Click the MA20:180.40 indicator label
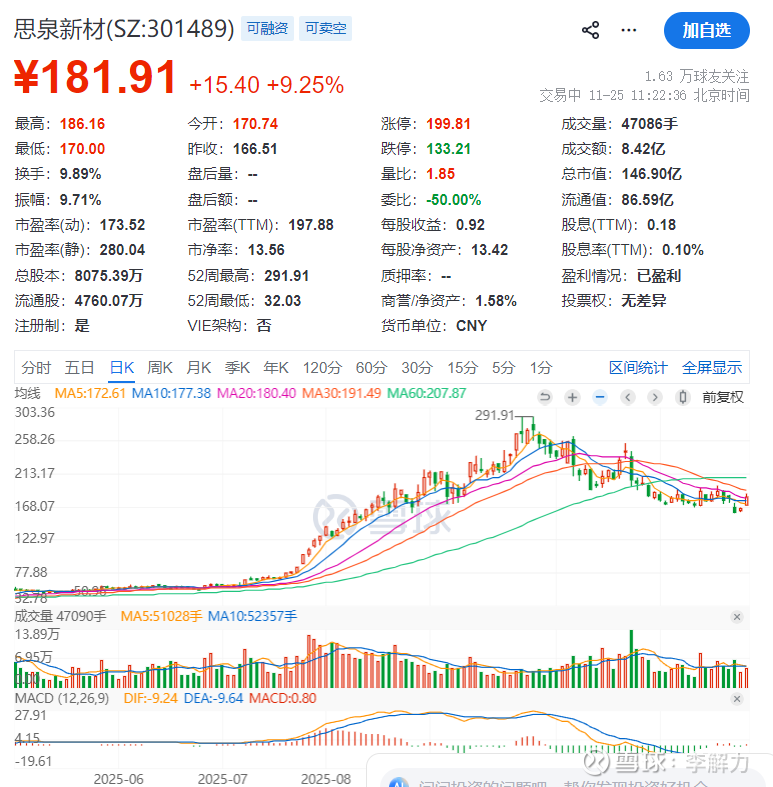Image resolution: width=773 pixels, height=787 pixels. [x=256, y=393]
